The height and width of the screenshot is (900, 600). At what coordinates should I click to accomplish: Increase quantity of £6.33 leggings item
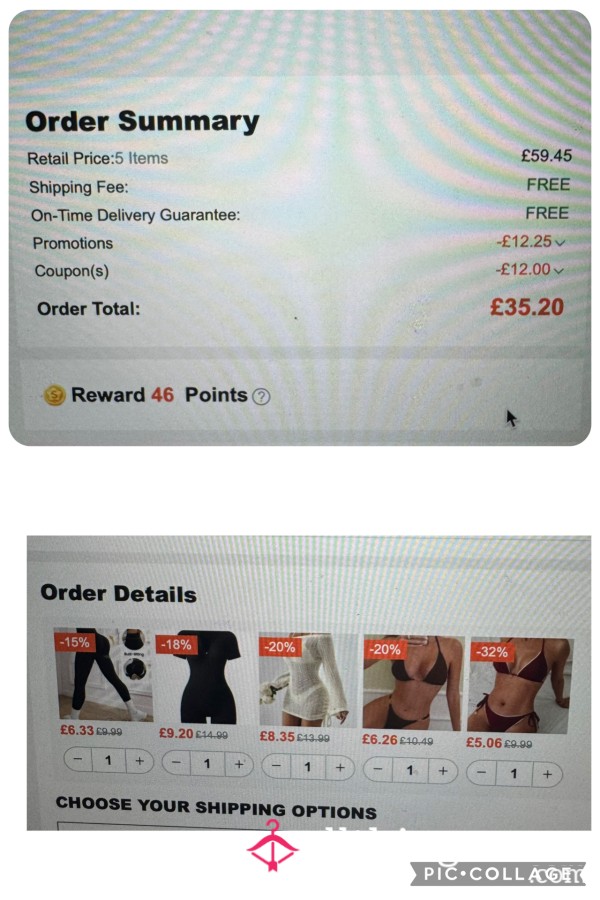[x=140, y=761]
